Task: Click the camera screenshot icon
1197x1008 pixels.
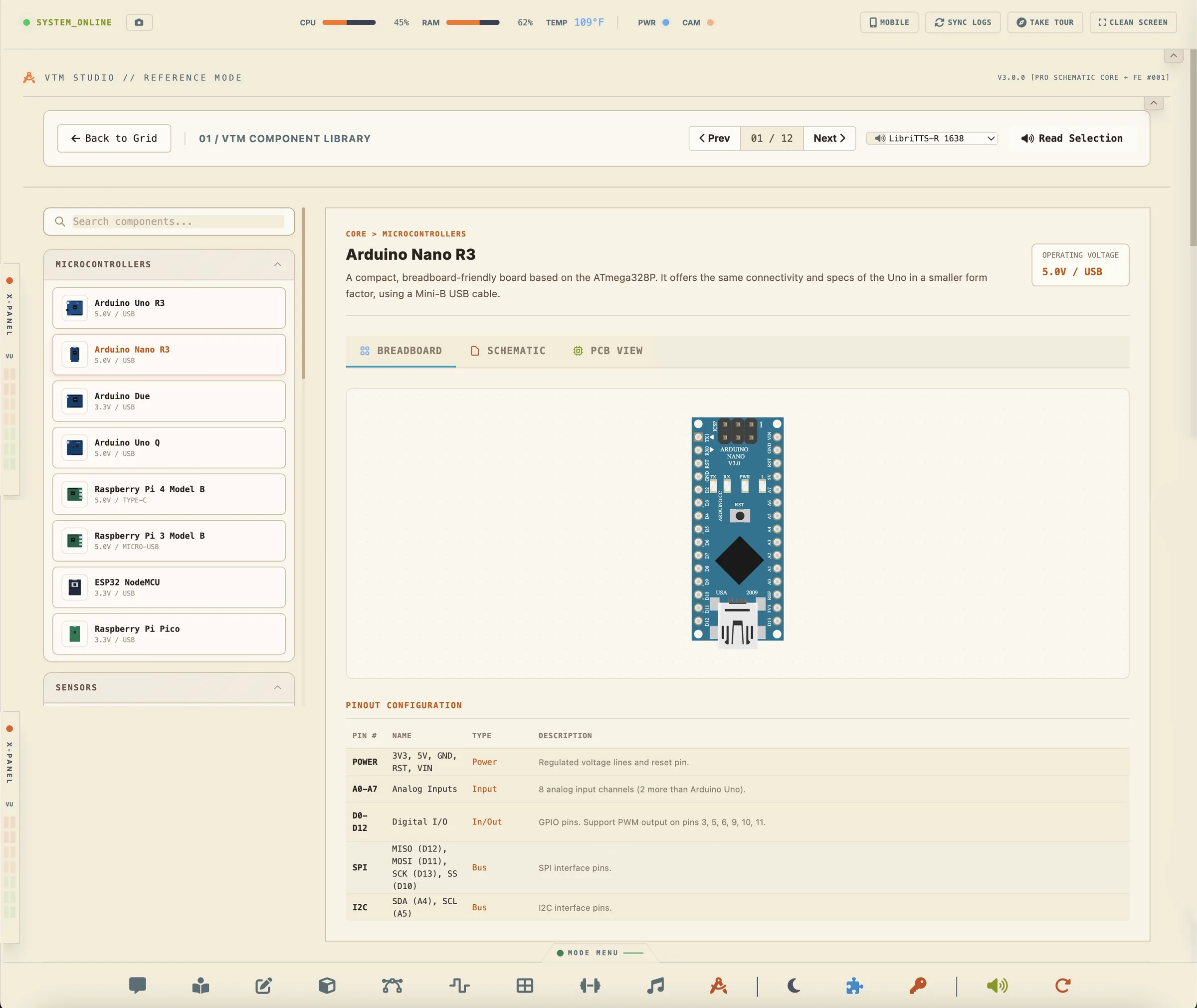Action: pyautogui.click(x=139, y=22)
